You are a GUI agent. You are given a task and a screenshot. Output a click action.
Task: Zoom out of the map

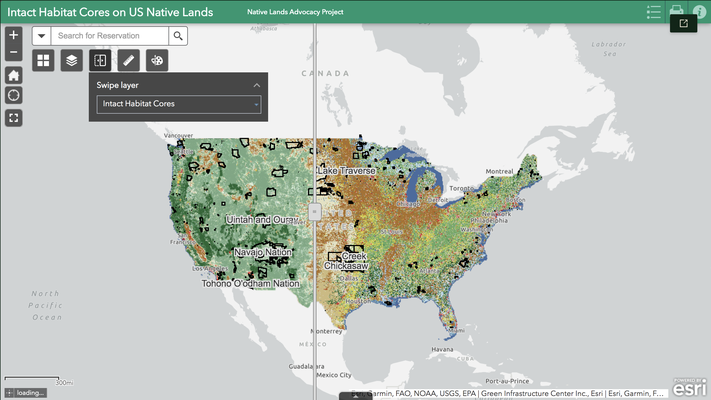pos(13,51)
